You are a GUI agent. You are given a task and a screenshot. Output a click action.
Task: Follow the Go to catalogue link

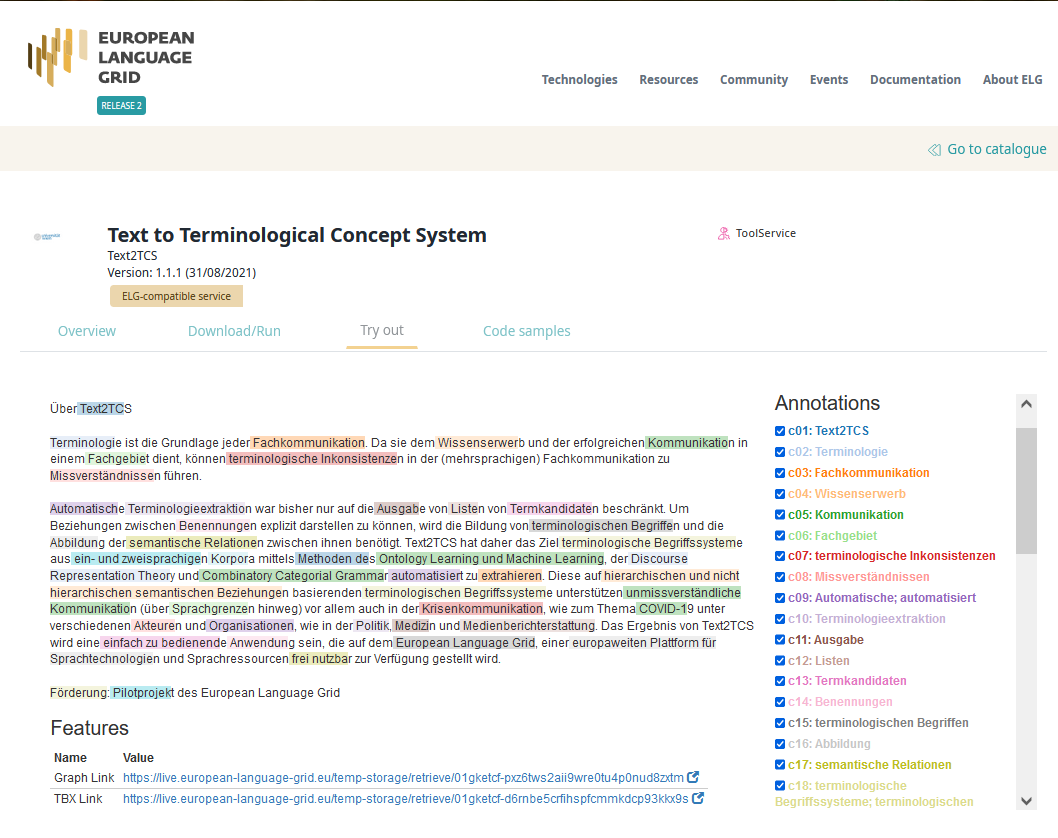click(997, 149)
